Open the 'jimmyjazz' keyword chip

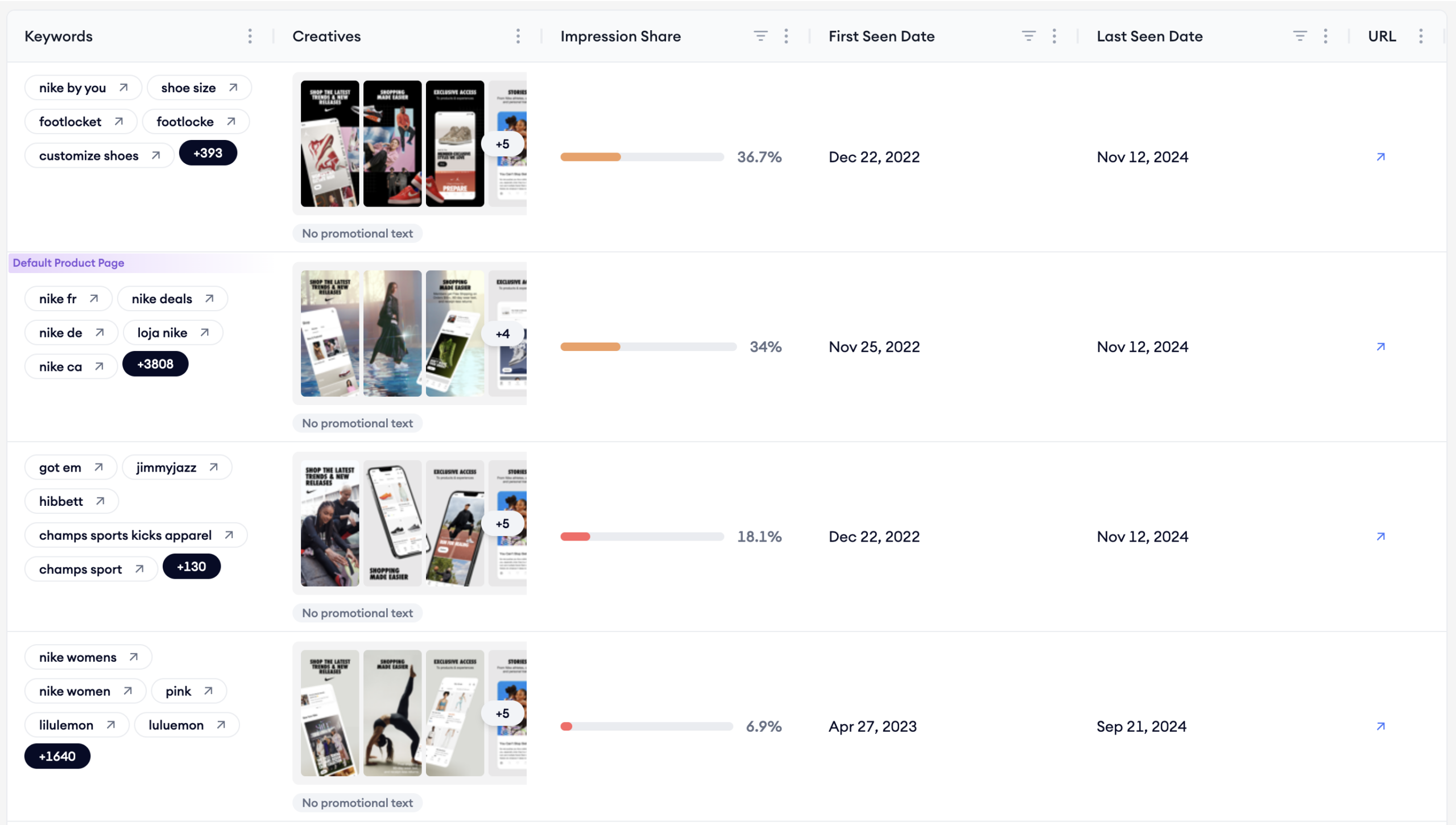(x=177, y=468)
